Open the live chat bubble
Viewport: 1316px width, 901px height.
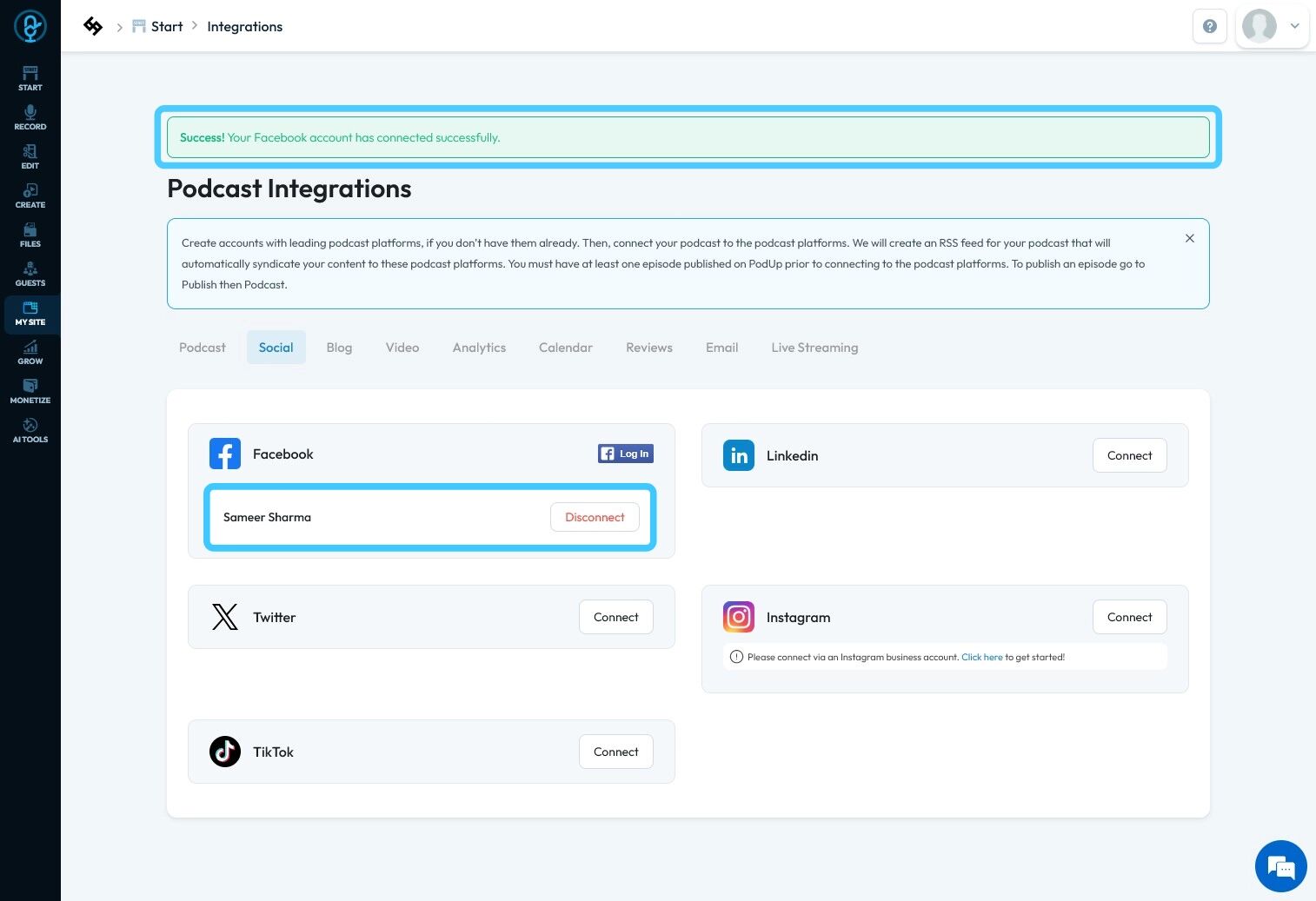pyautogui.click(x=1281, y=866)
